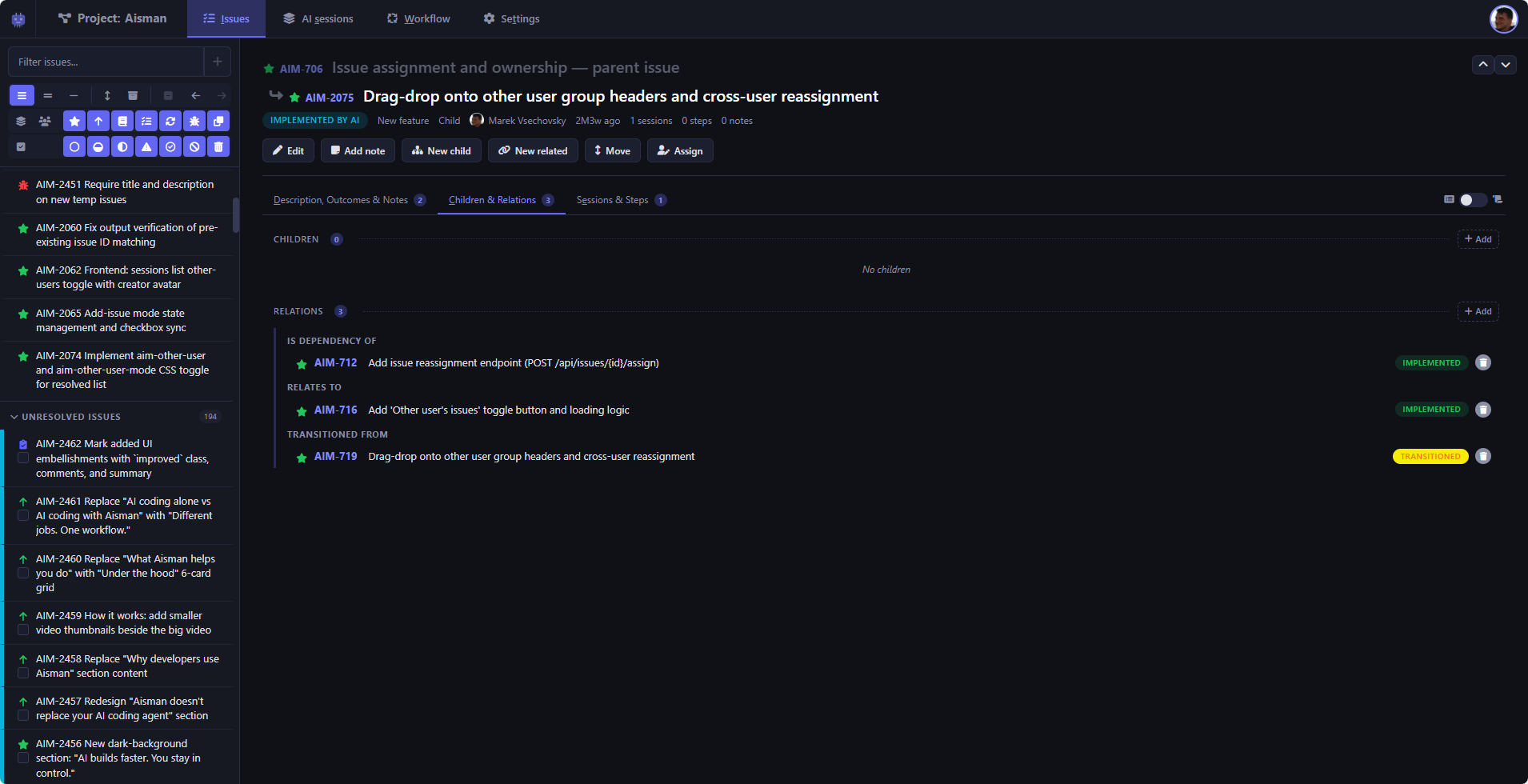The image size is (1528, 784).
Task: Click the Assign button
Action: tap(680, 150)
